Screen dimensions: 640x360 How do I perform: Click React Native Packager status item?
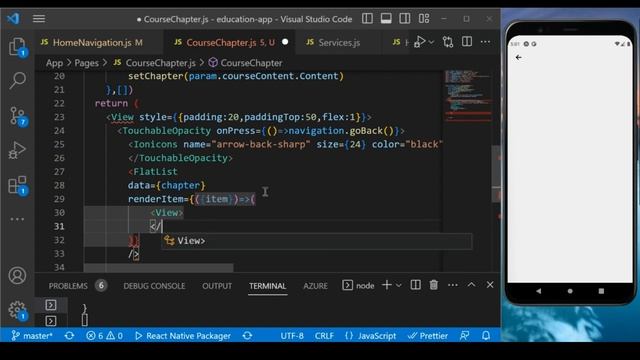(x=182, y=336)
